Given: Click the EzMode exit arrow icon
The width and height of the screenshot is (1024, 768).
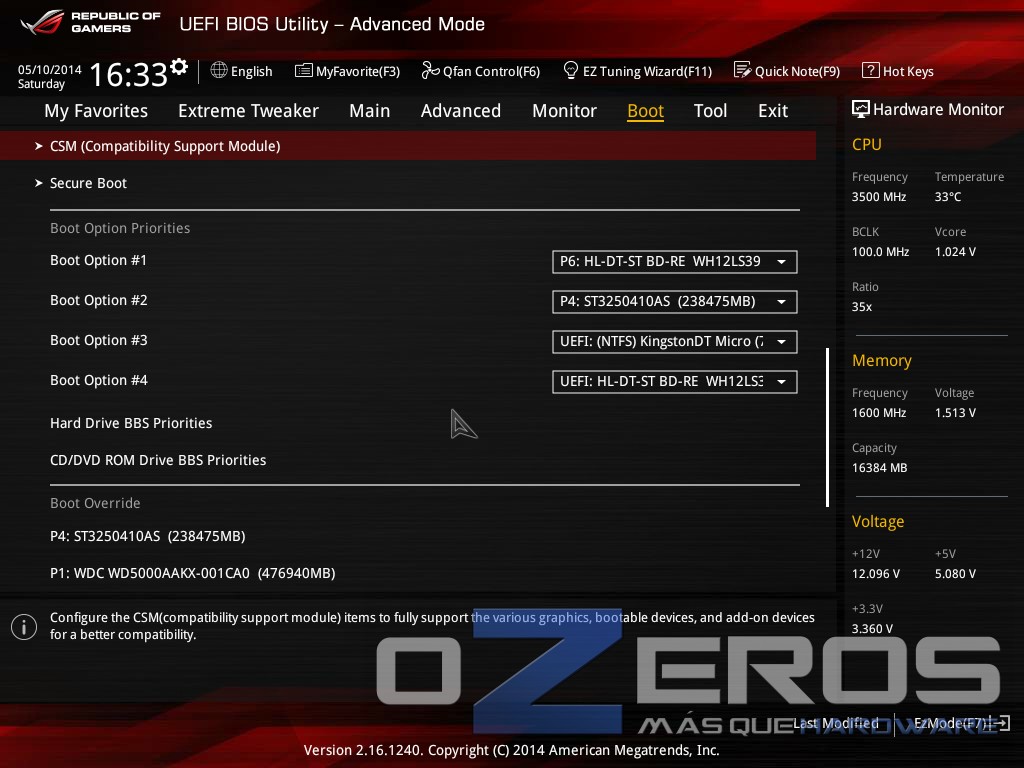Looking at the screenshot, I should pyautogui.click(x=1002, y=723).
